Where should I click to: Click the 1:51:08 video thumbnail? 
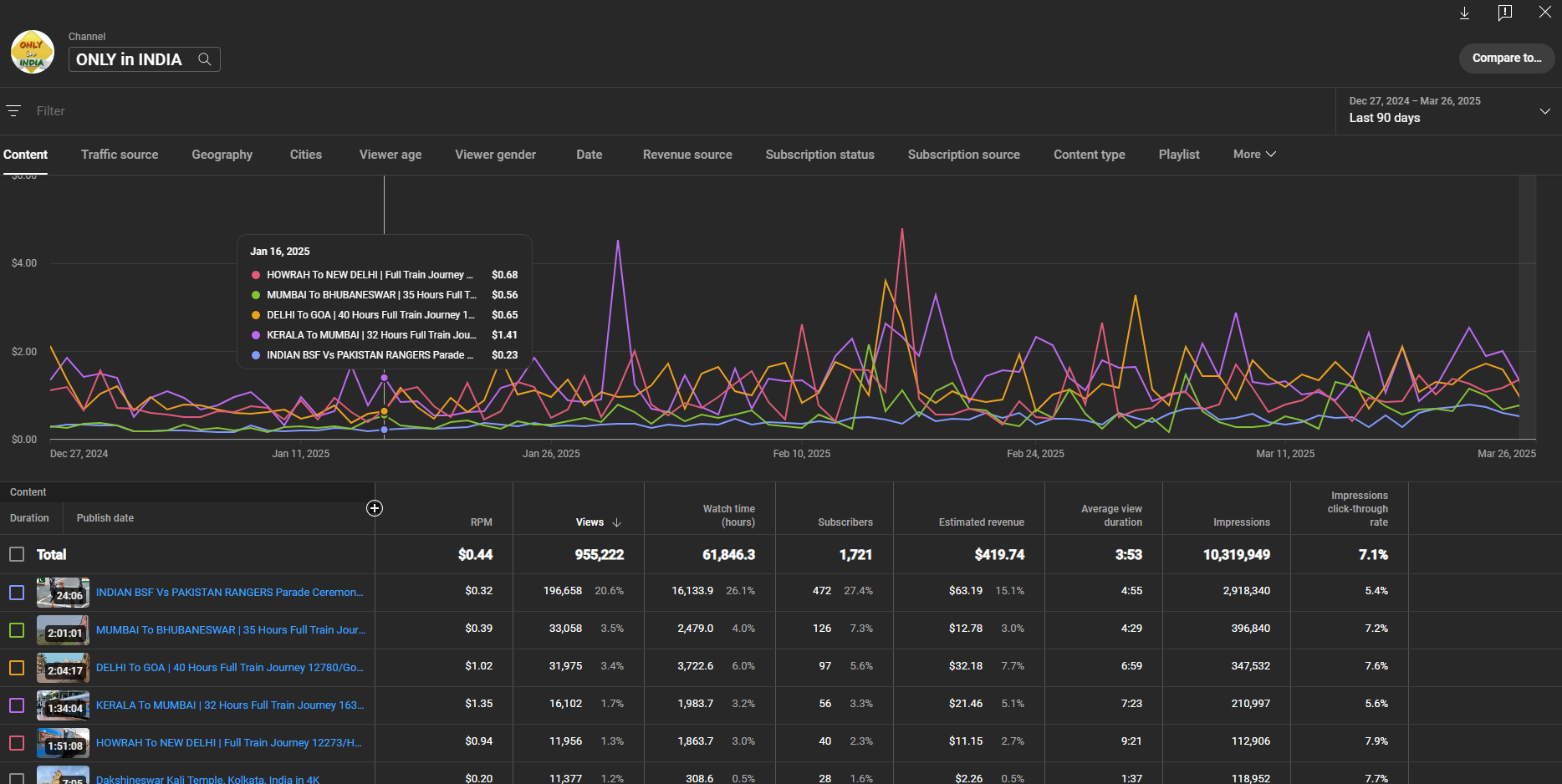[x=63, y=742]
